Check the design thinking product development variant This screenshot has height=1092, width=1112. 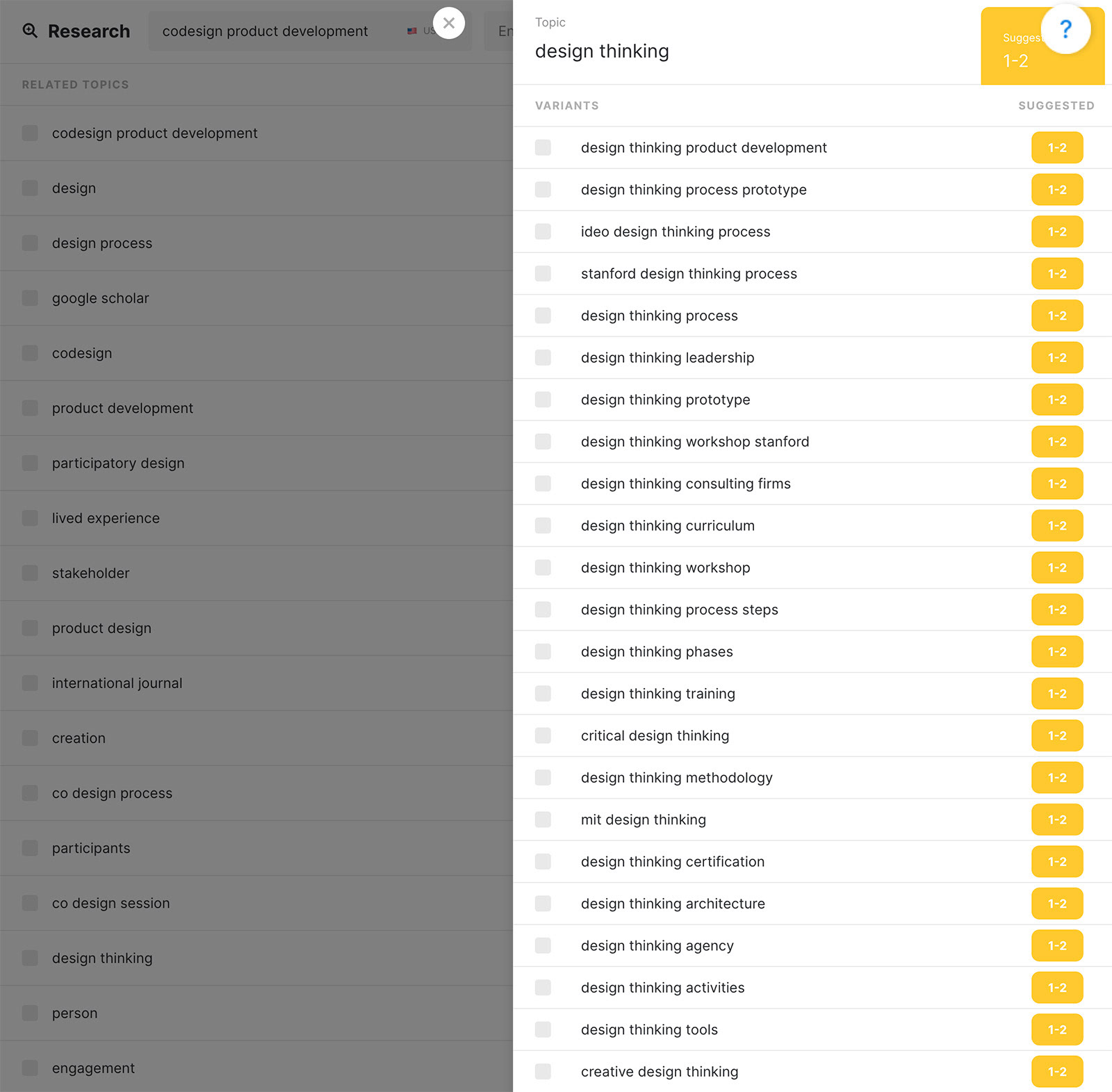[543, 147]
